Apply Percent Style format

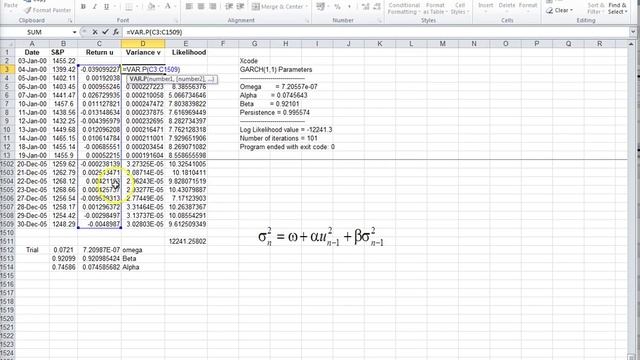pos(337,7)
